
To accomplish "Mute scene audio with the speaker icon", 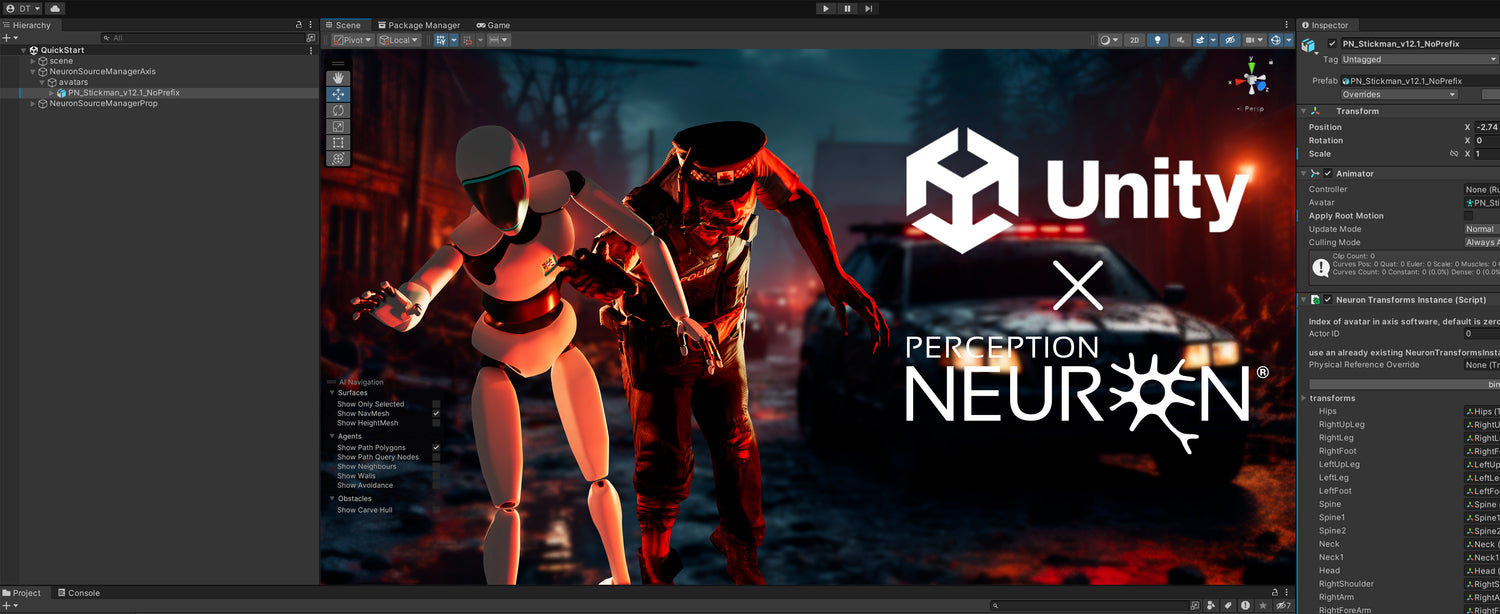I will point(1180,40).
